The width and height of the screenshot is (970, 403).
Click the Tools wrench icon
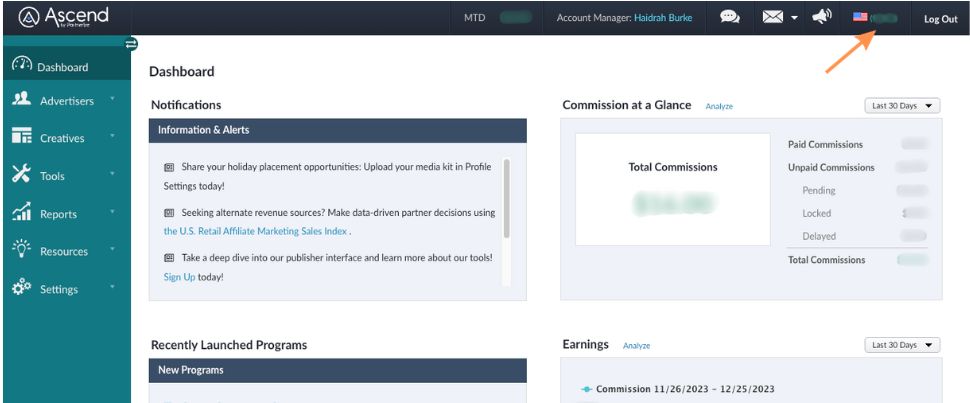click(22, 175)
